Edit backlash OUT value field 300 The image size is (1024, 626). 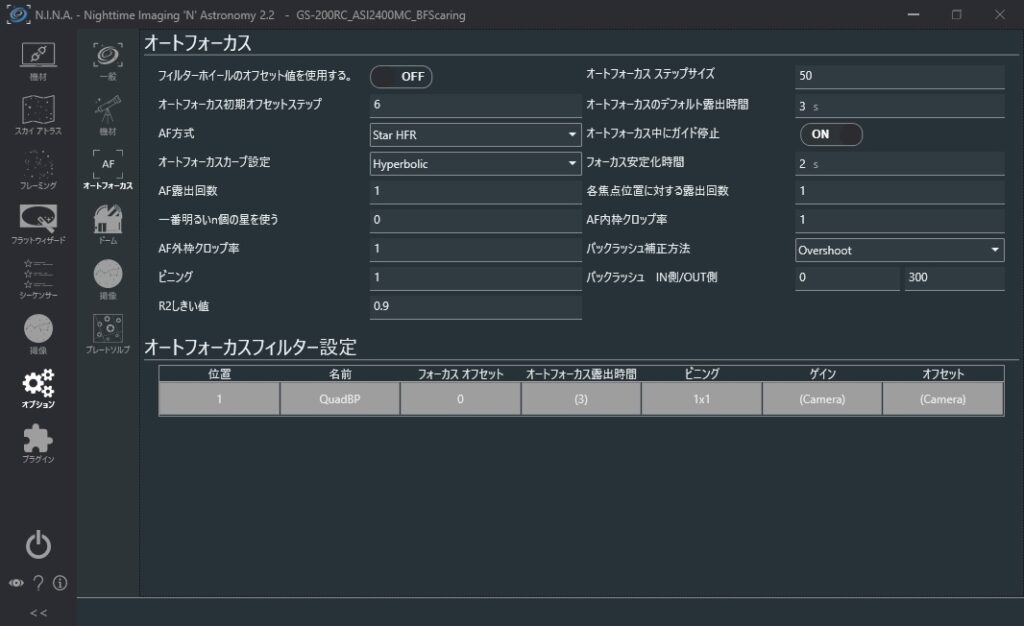tap(954, 277)
